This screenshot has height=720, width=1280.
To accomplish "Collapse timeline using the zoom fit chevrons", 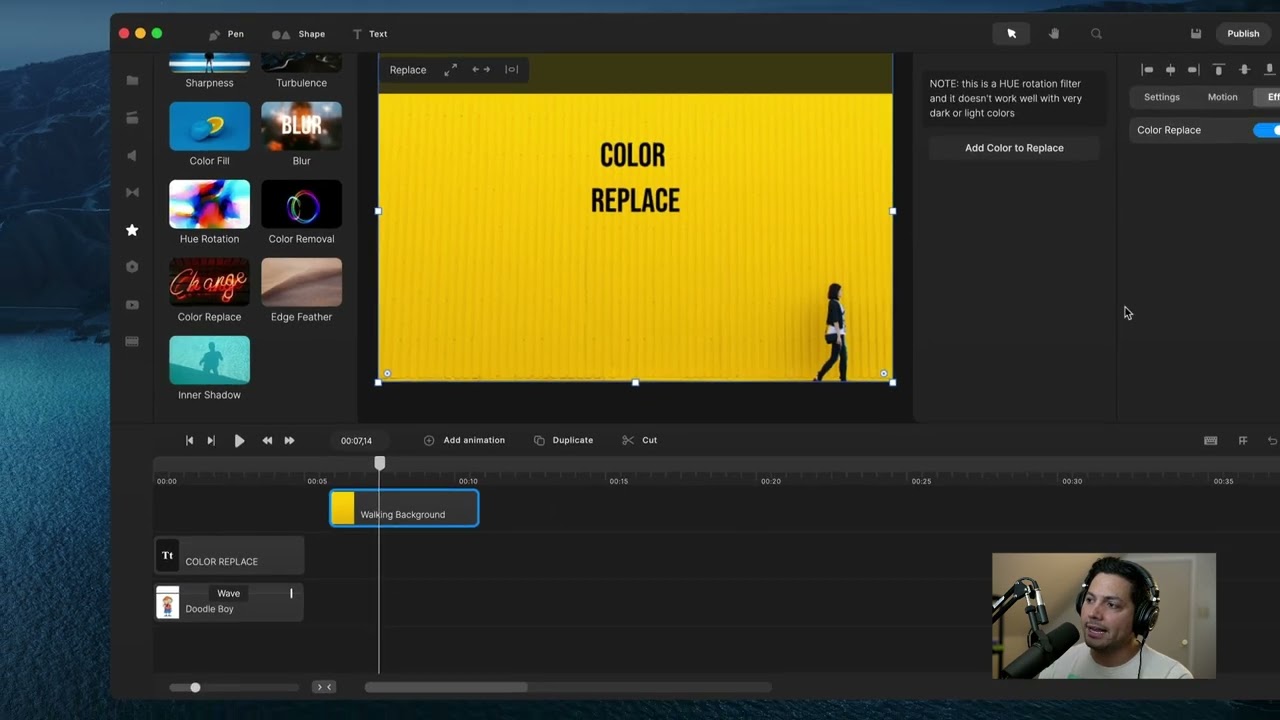I will pos(324,687).
